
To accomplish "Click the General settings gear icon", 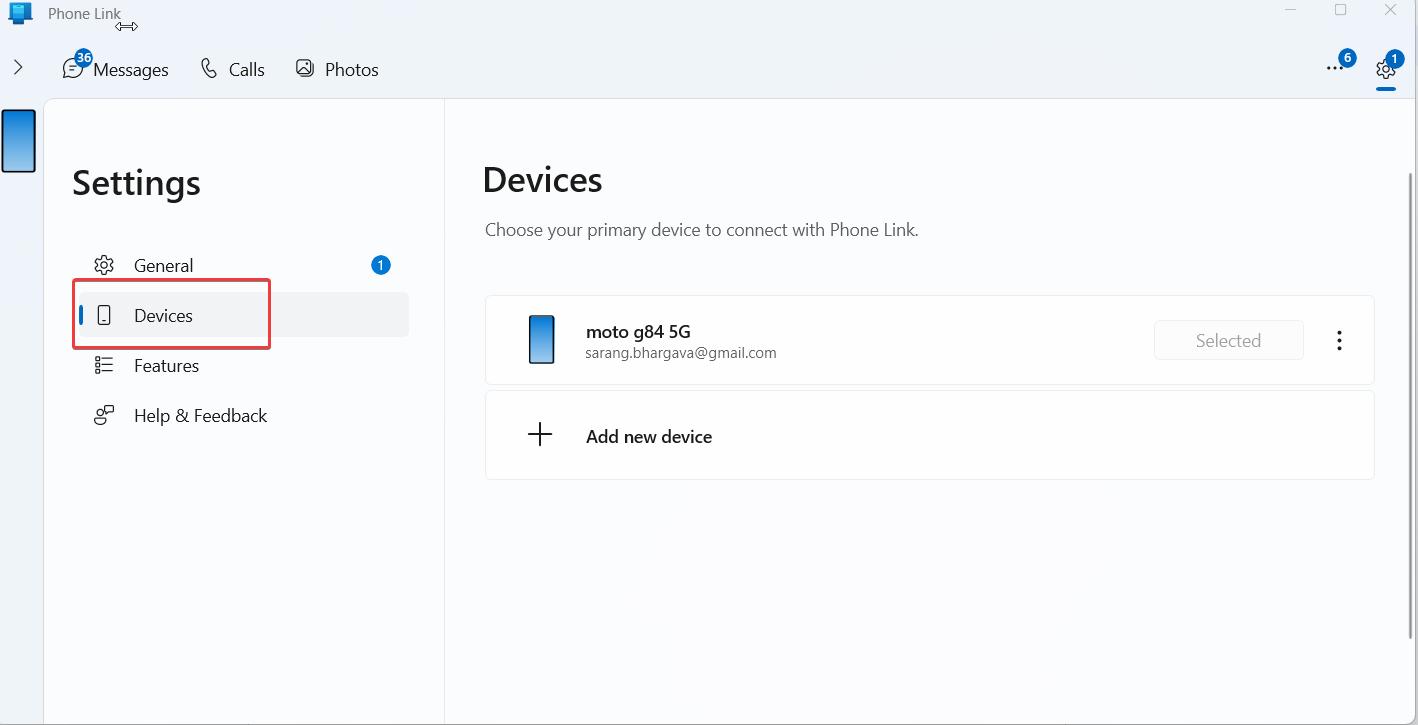I will coord(103,265).
